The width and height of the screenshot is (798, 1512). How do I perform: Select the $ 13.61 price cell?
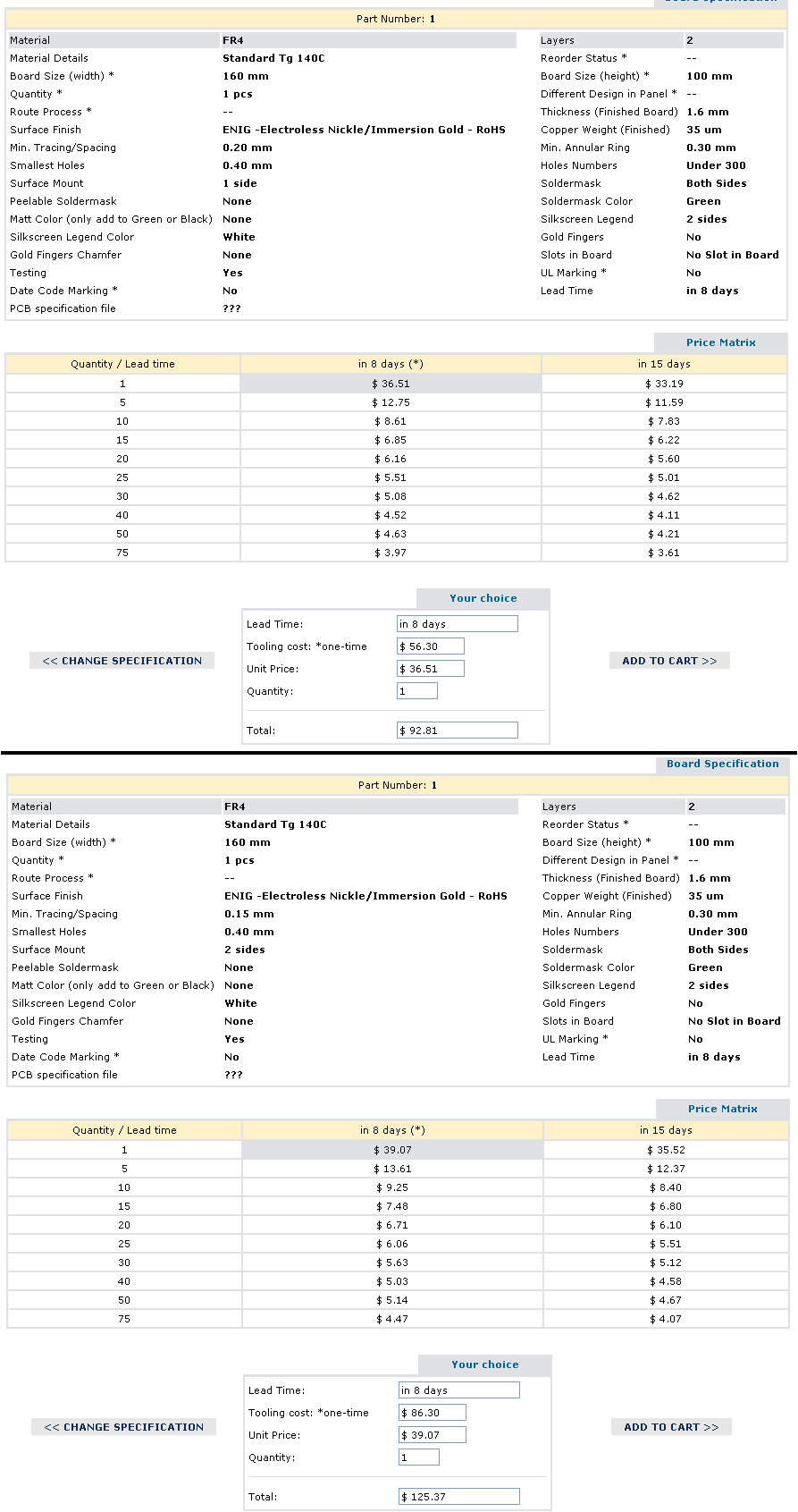pyautogui.click(x=392, y=1169)
